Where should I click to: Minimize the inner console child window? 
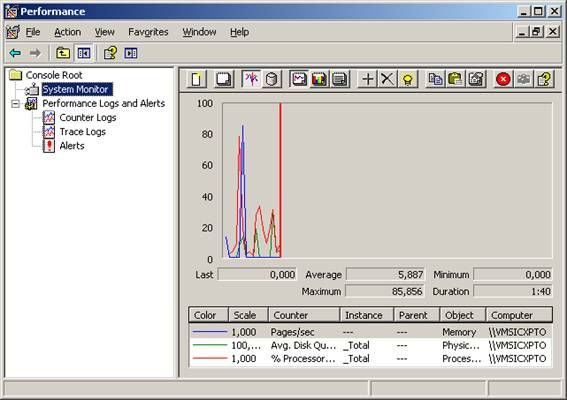coord(521,32)
